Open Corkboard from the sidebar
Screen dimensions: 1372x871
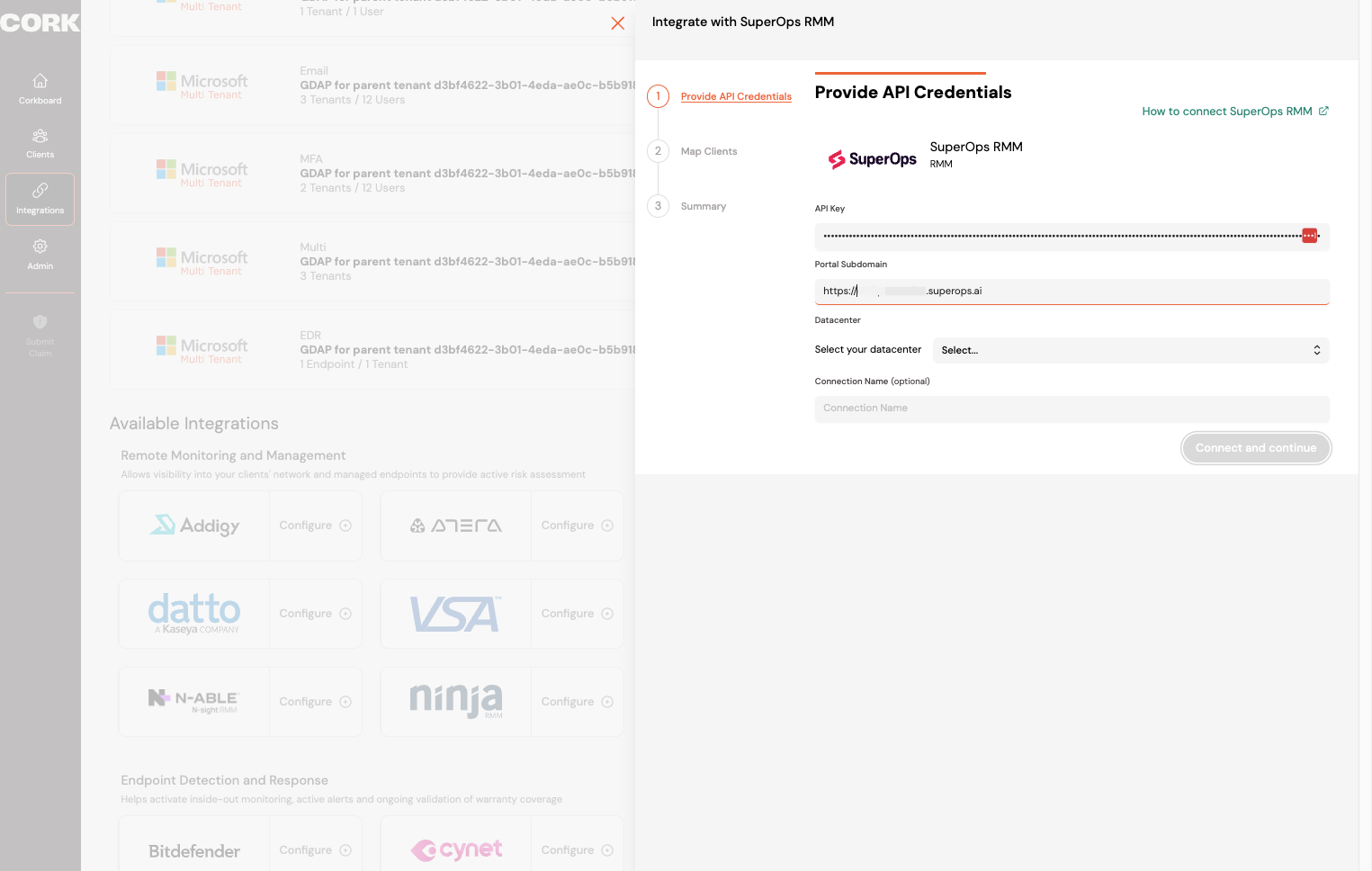point(40,89)
